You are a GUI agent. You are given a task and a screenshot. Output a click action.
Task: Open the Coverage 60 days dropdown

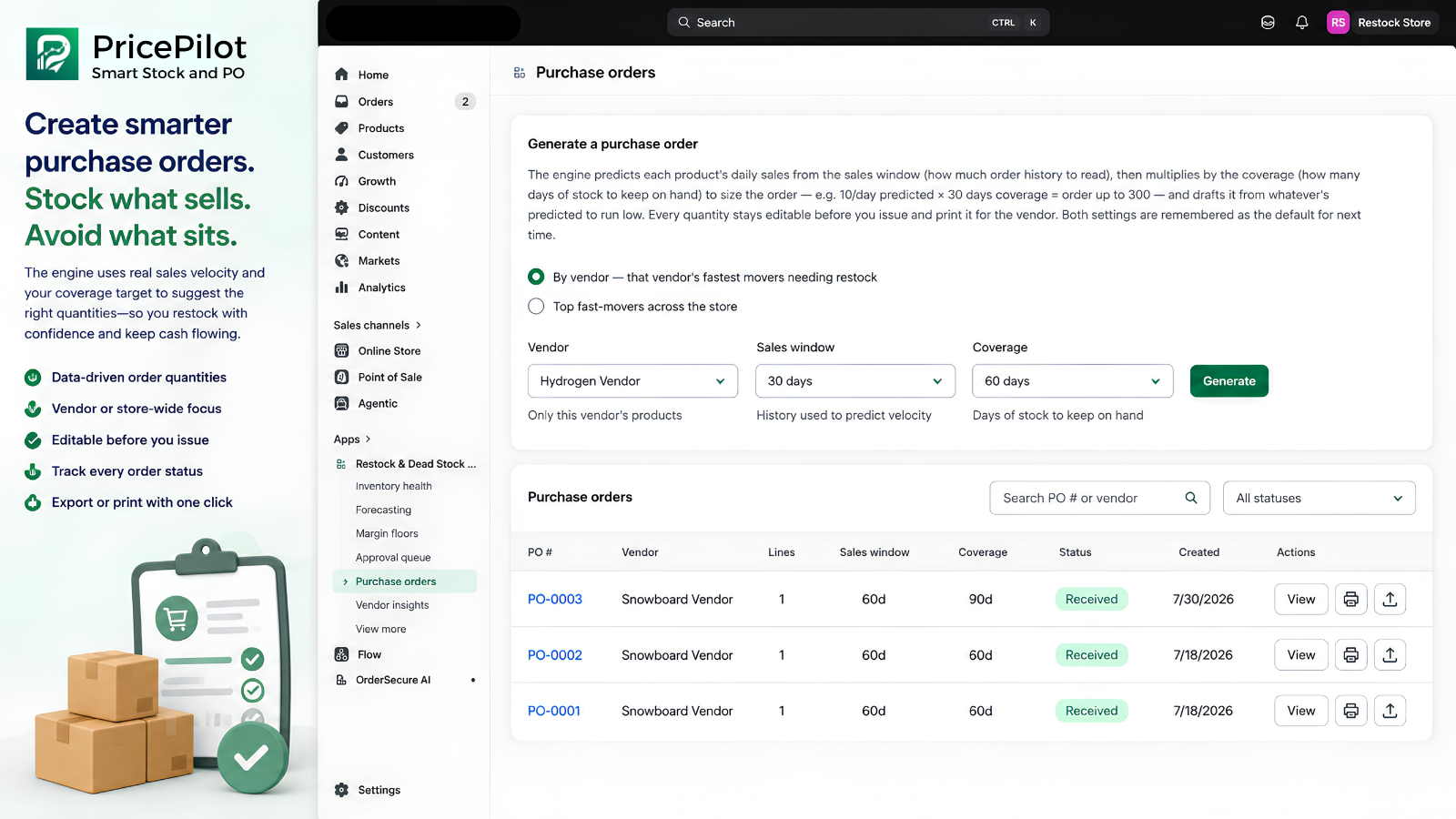click(1073, 381)
